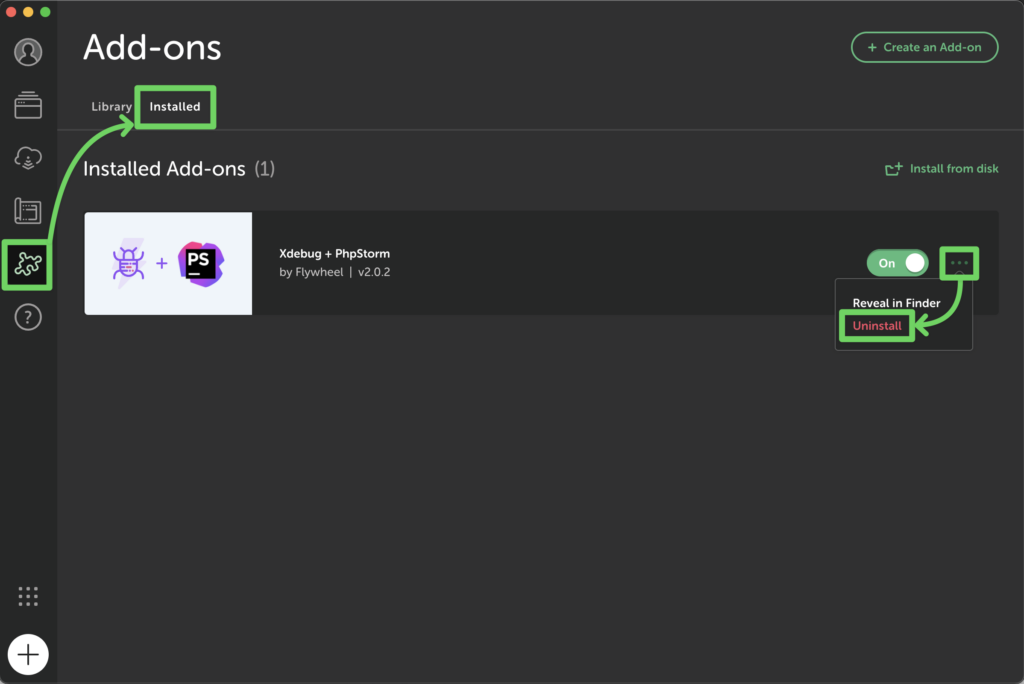Toggle the Xdebug + PhpStorm On switch
Screen dimensions: 1024x684
(x=897, y=263)
